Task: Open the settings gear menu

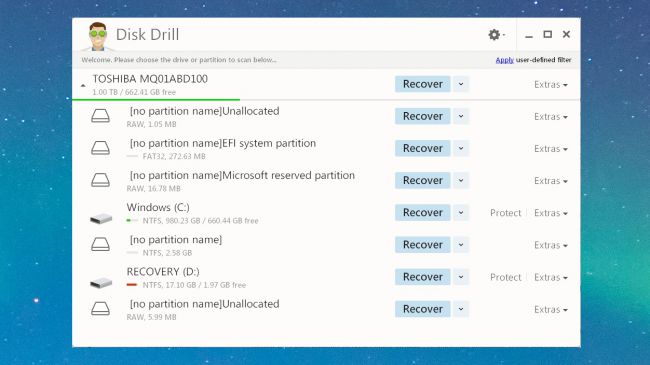Action: 496,35
